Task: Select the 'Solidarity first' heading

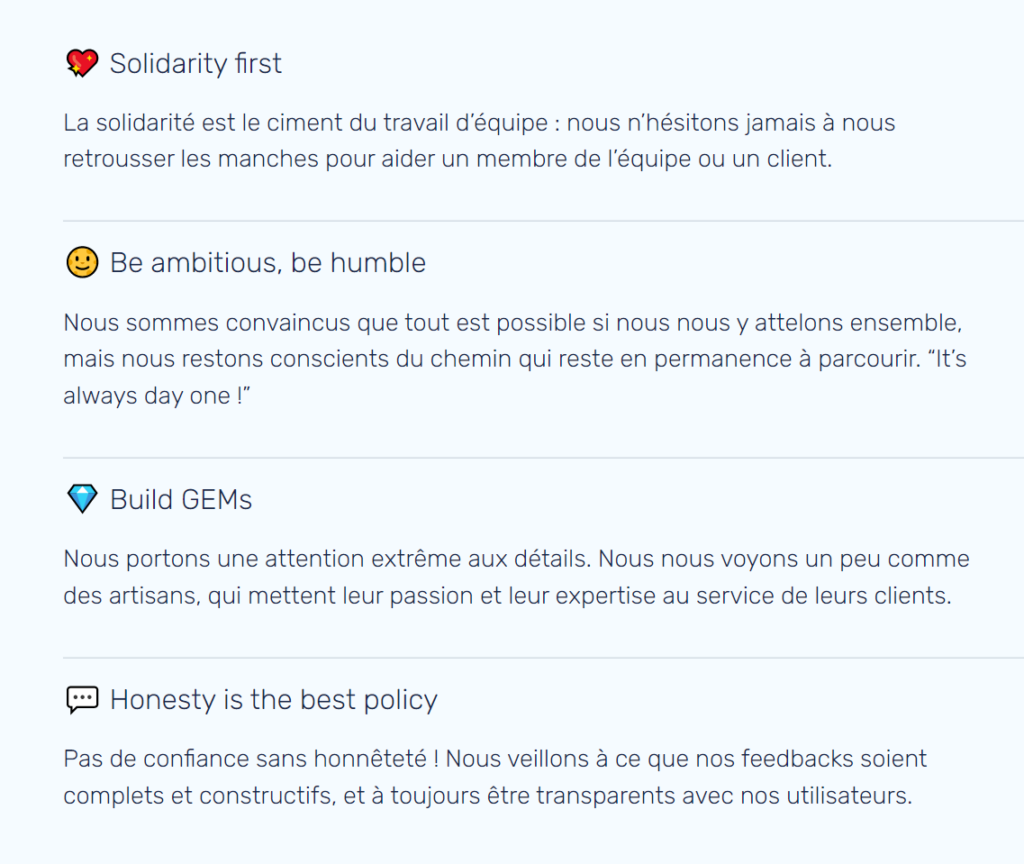Action: tap(195, 63)
